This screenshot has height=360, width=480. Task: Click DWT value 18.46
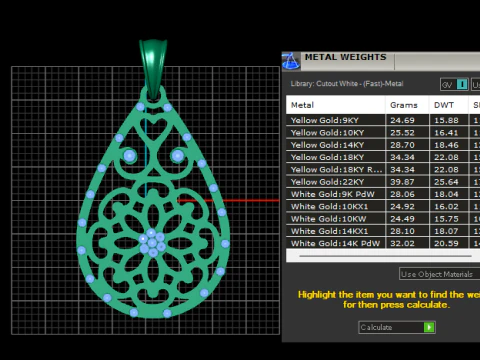tap(446, 145)
